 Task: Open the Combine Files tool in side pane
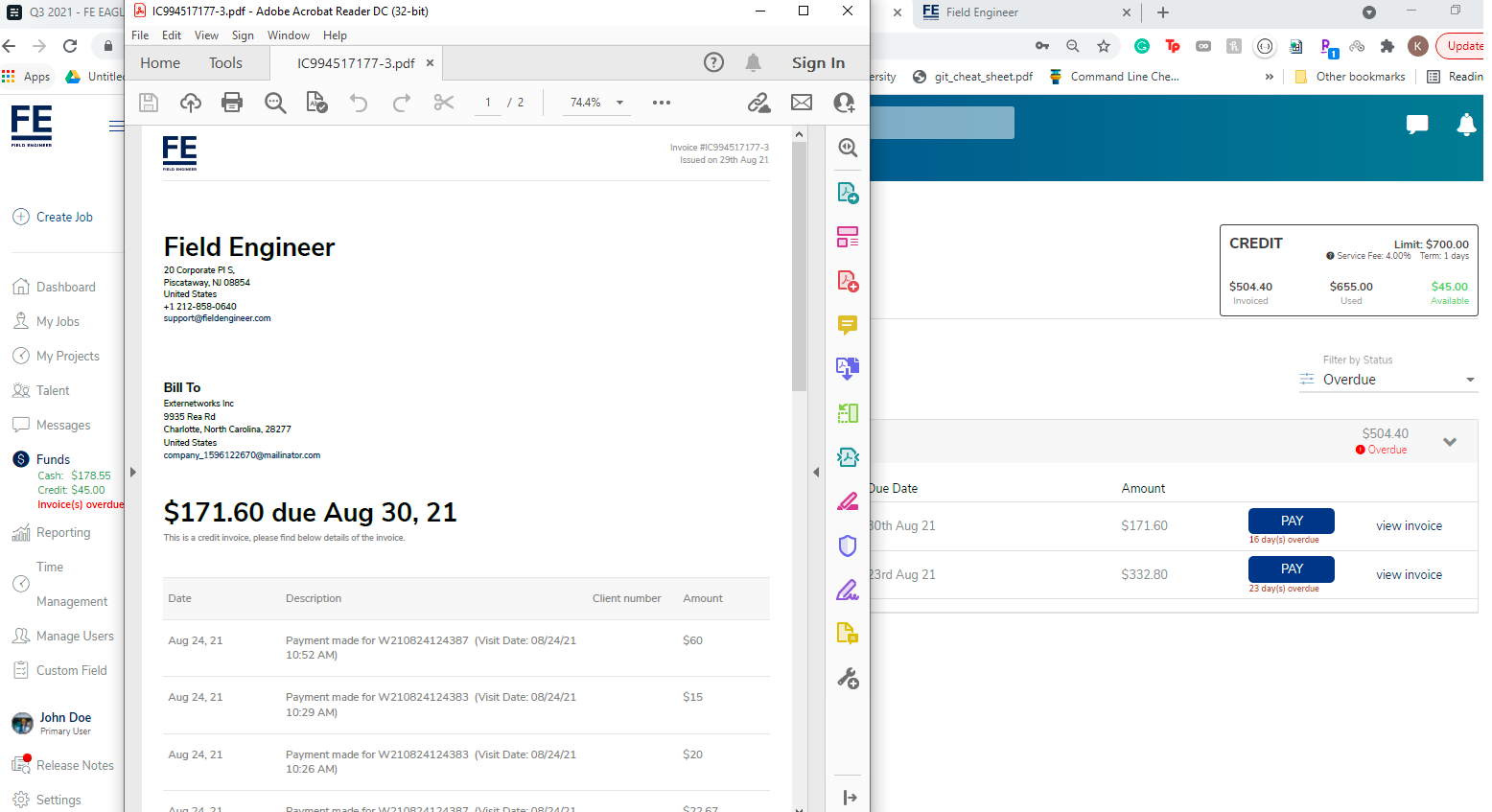[x=848, y=369]
